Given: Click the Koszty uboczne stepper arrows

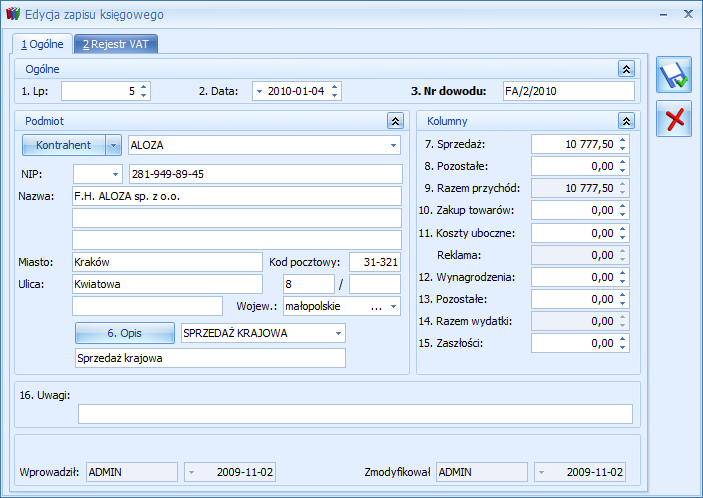Looking at the screenshot, I should 622,233.
